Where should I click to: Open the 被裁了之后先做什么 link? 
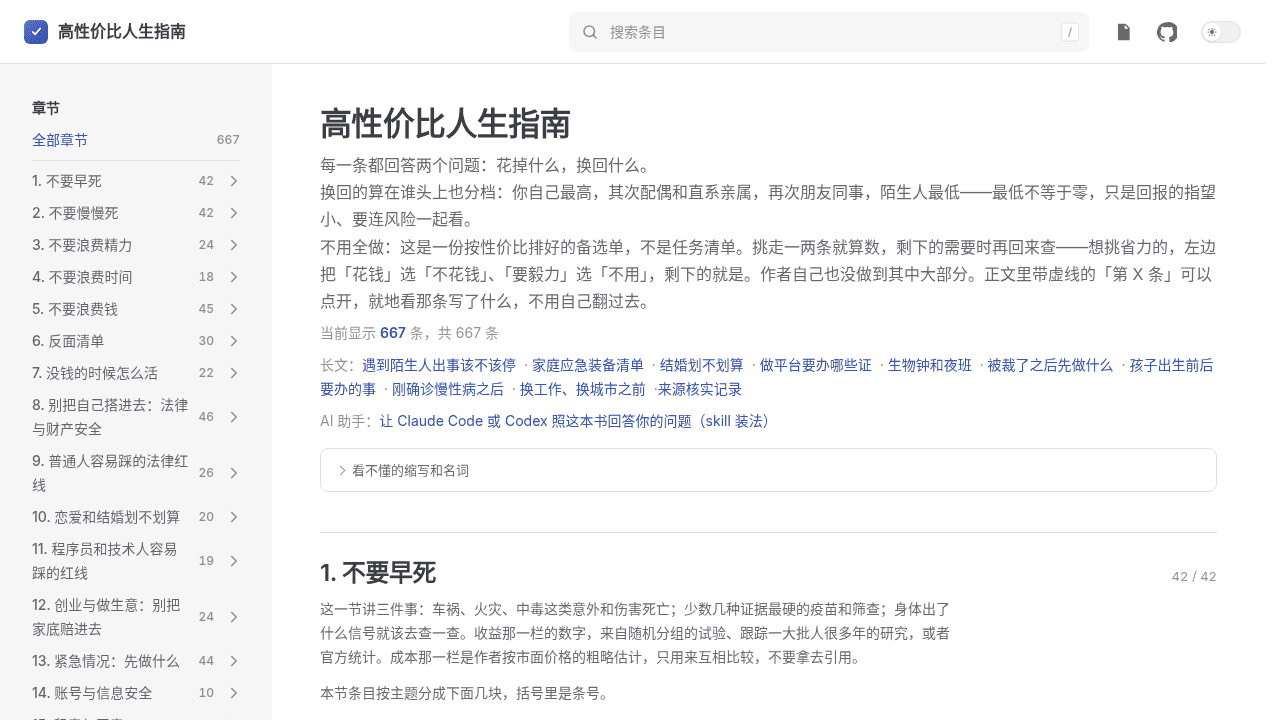1051,365
